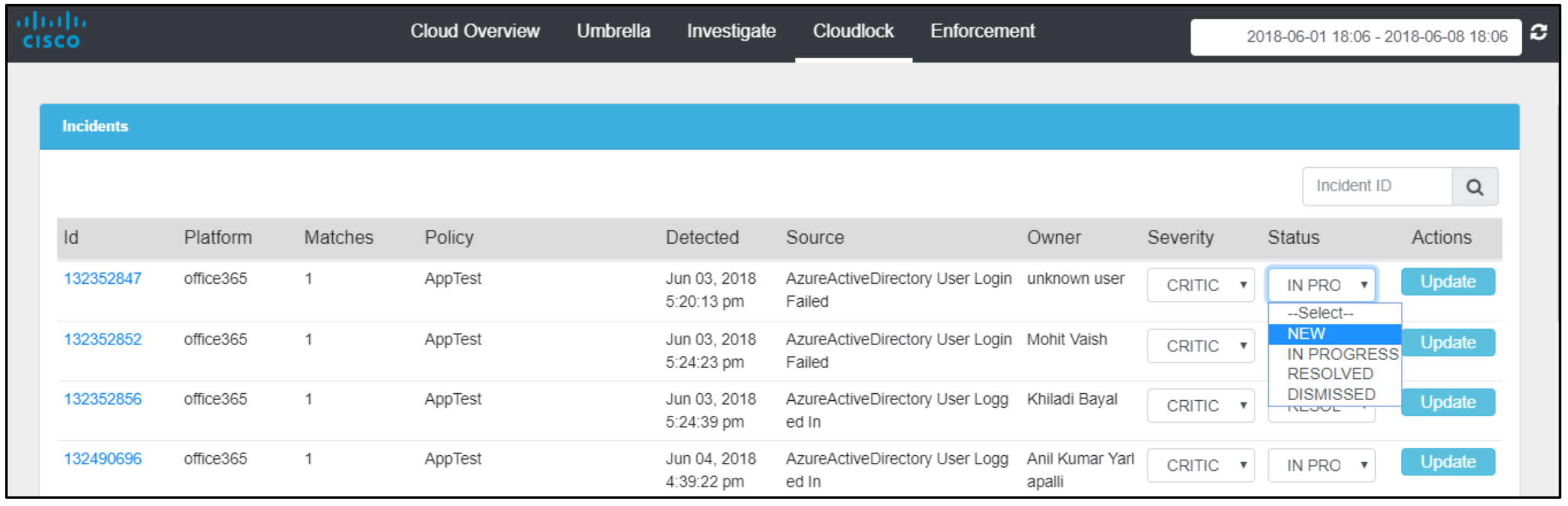Click owner cell 'Khiladi Bayal'
This screenshot has width=1568, height=506.
click(x=1072, y=399)
